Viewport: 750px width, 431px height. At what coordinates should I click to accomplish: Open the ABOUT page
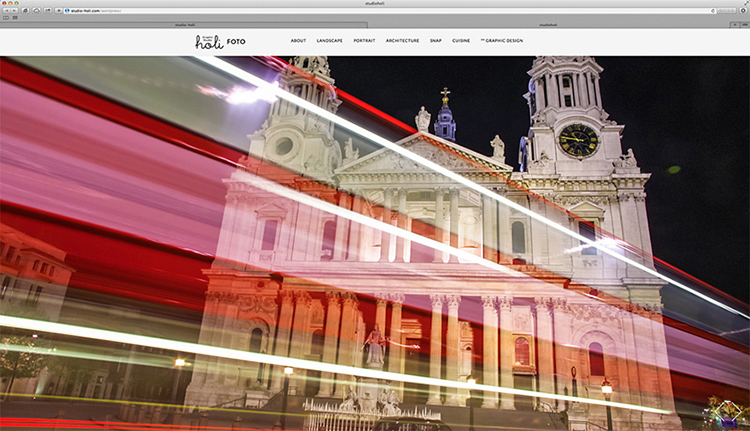(x=298, y=41)
